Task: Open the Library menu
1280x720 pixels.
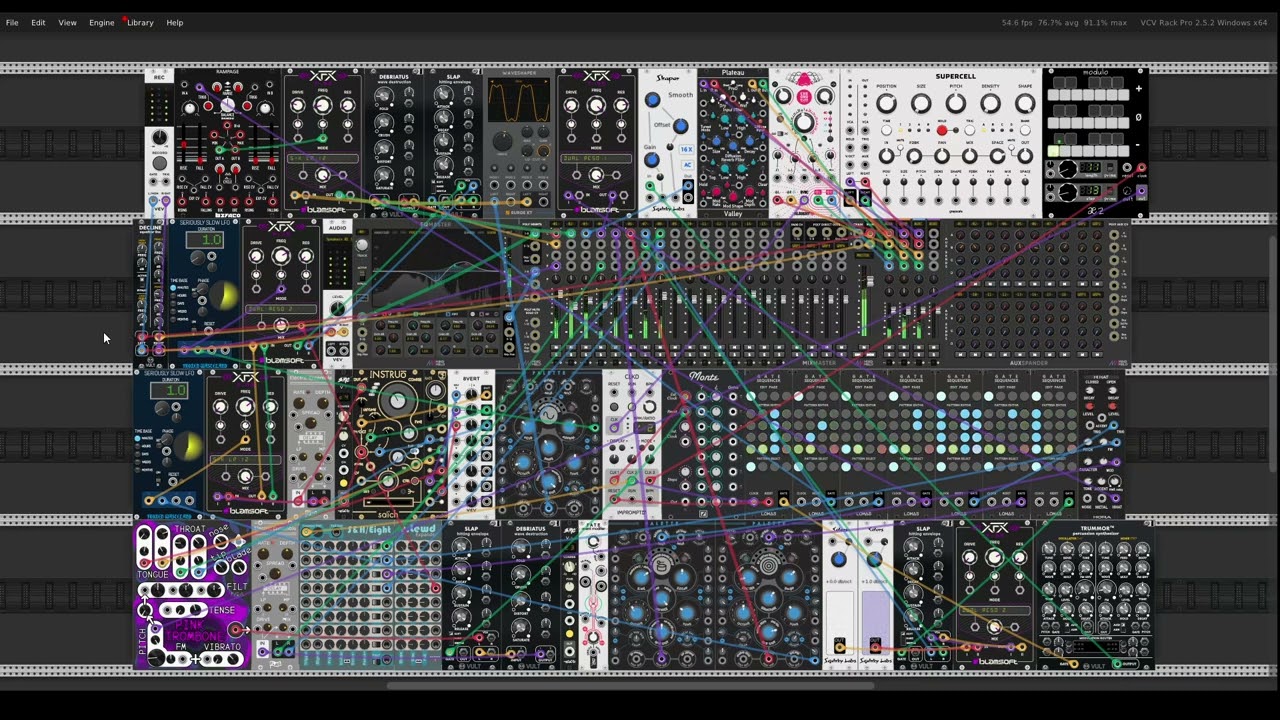Action: click(140, 22)
